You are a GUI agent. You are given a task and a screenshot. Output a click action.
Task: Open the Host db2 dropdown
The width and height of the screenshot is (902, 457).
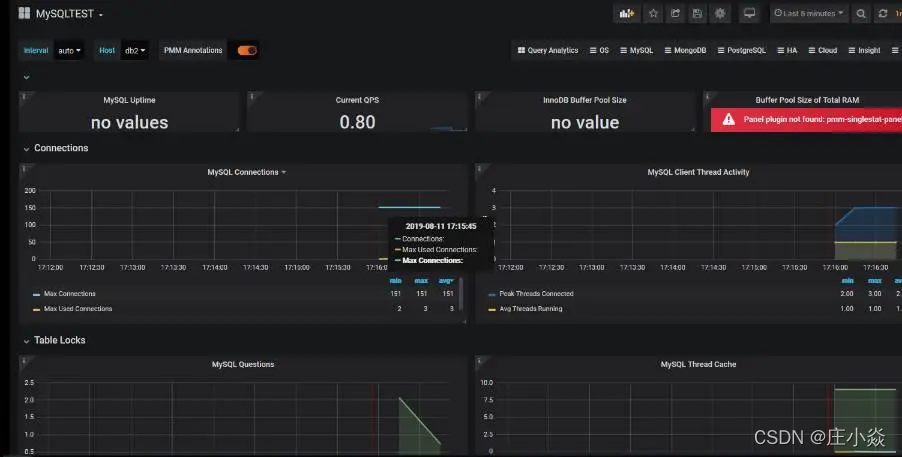pyautogui.click(x=135, y=51)
